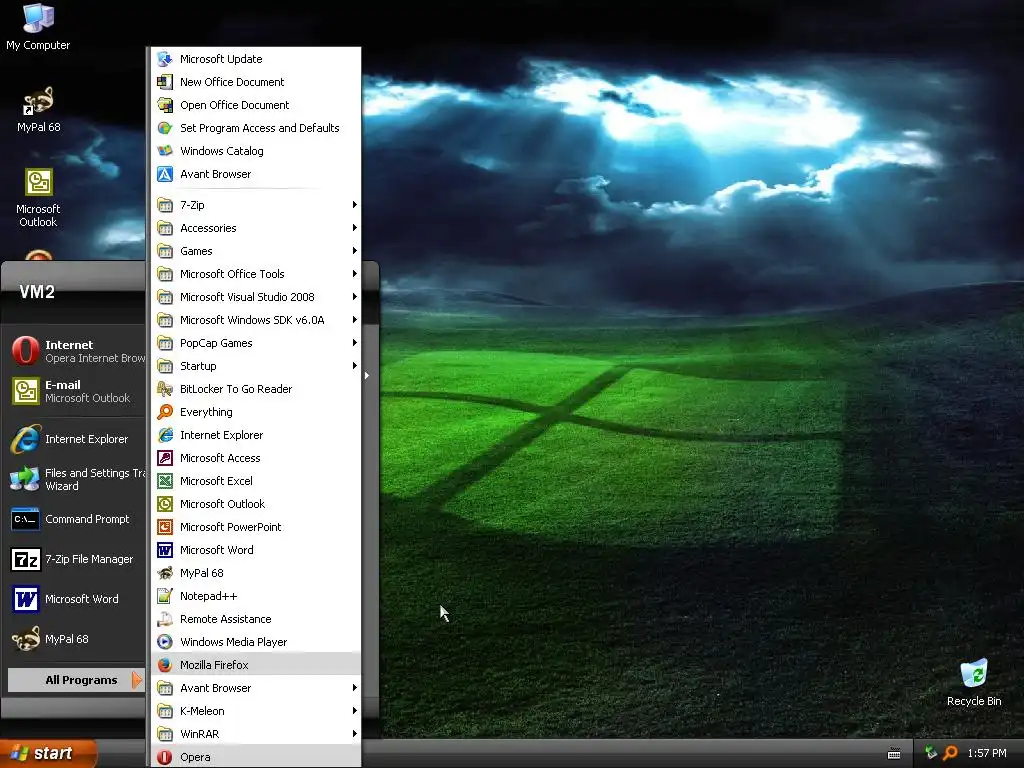
Task: Click Mozilla Firefox icon in programs list
Action: [x=165, y=665]
